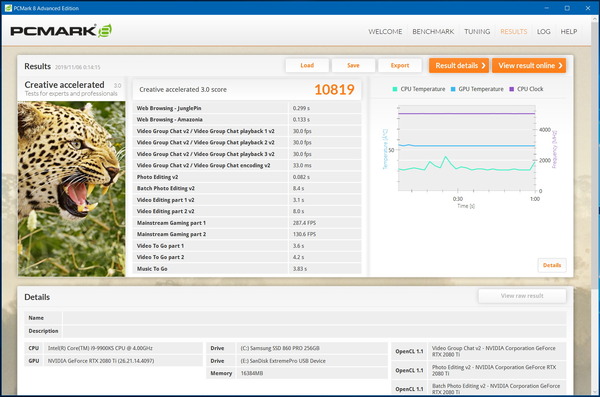Switch to the Benchmark tab
Image resolution: width=600 pixels, height=397 pixels.
click(x=433, y=32)
